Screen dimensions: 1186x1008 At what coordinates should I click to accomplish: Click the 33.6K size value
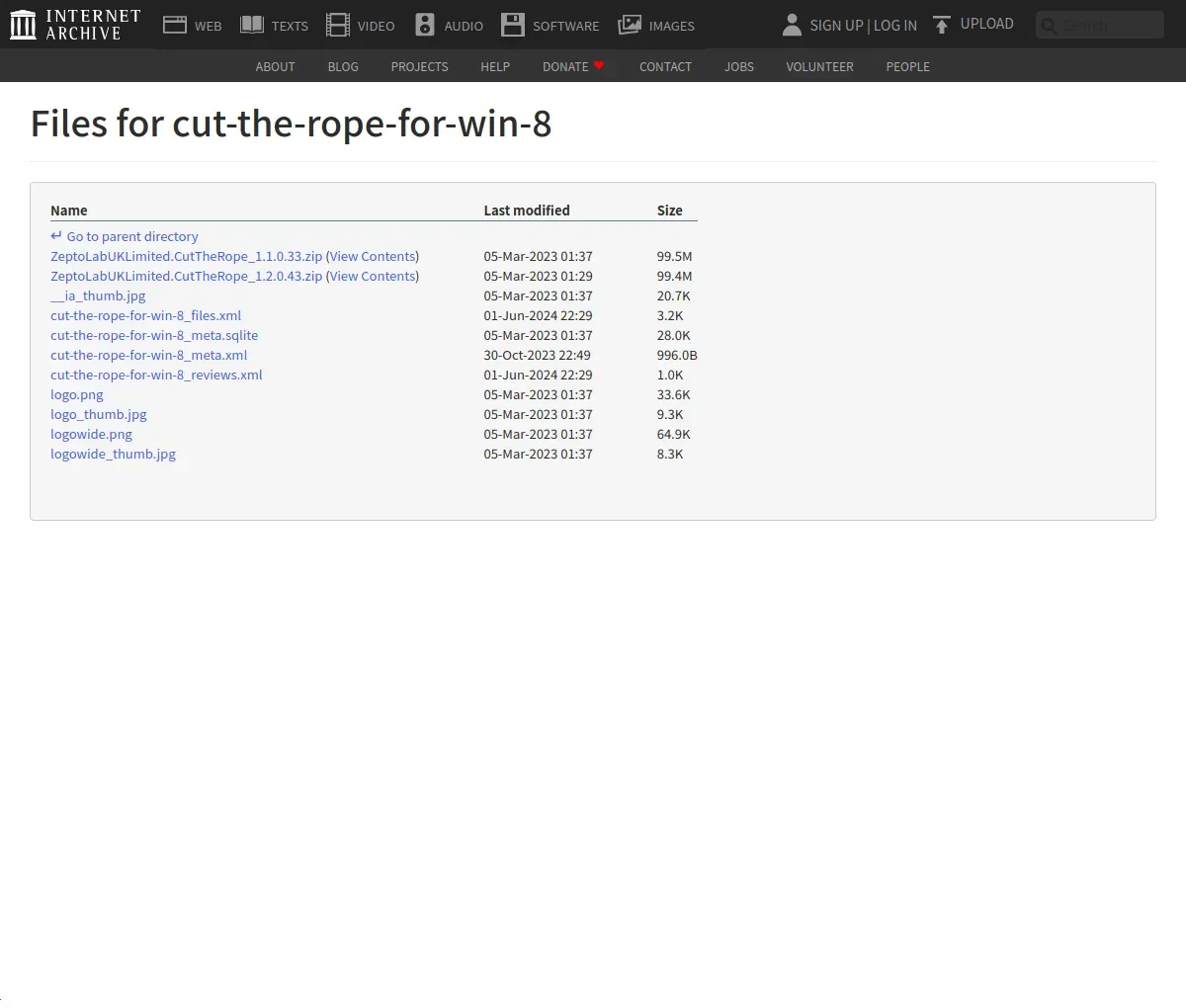[x=673, y=394]
